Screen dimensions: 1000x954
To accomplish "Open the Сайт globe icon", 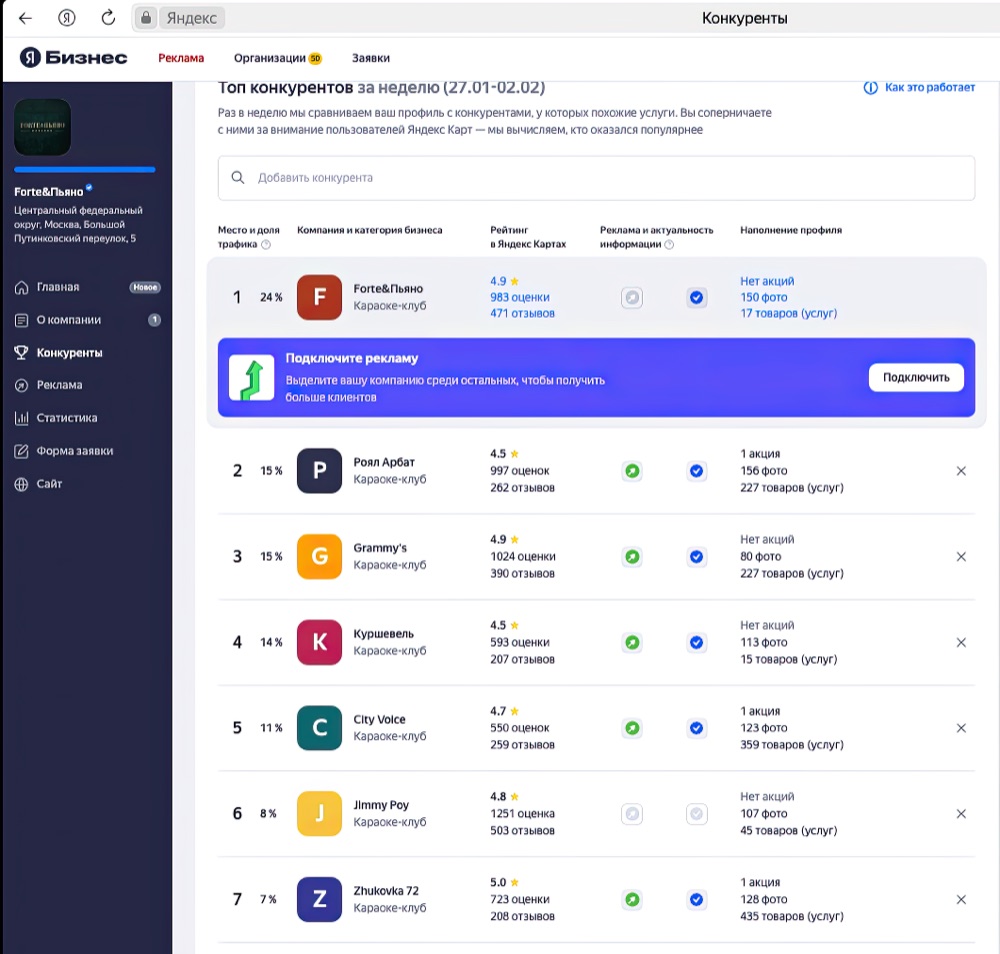I will 21,484.
